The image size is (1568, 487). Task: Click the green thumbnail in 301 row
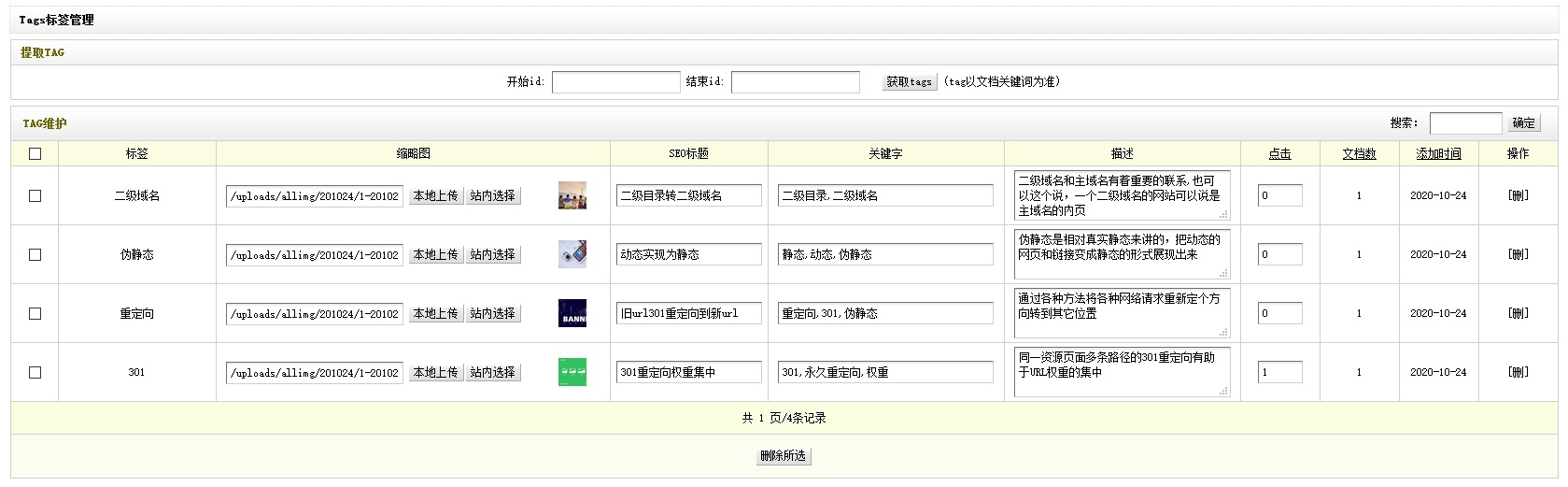[x=572, y=372]
